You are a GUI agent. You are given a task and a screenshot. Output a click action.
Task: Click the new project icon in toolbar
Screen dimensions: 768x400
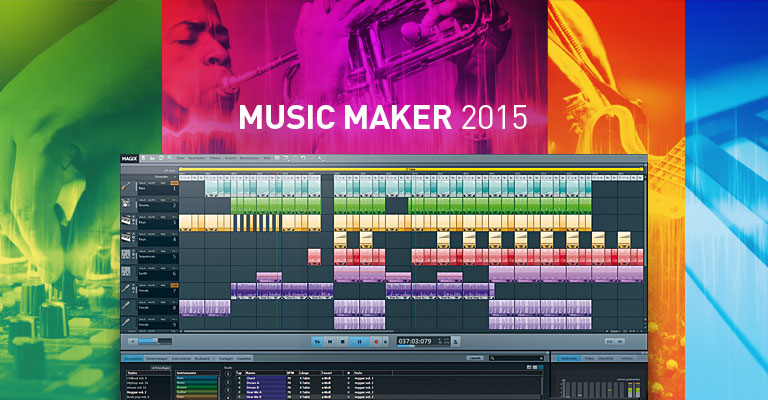coord(143,159)
